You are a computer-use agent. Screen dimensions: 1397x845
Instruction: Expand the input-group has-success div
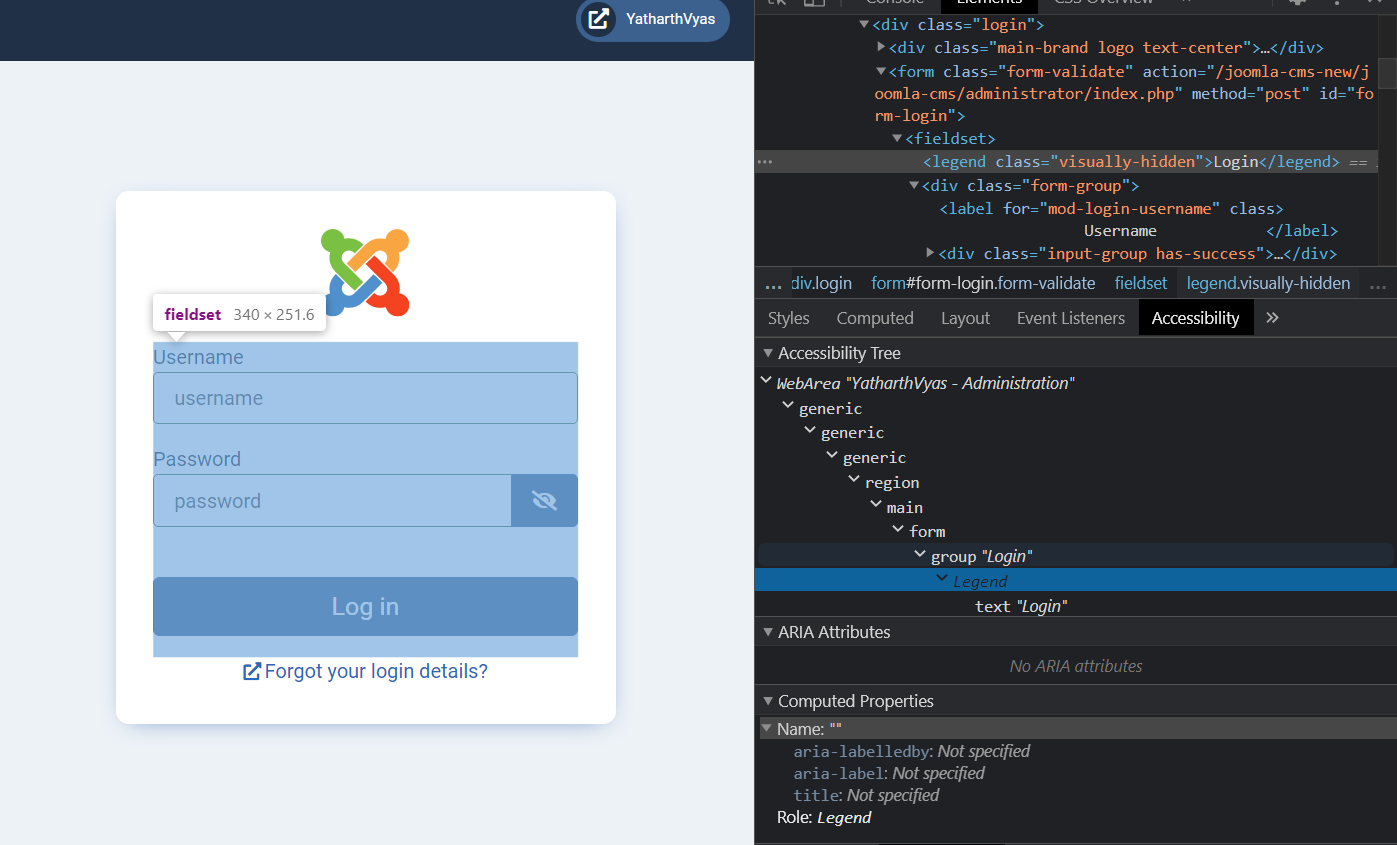[931, 253]
